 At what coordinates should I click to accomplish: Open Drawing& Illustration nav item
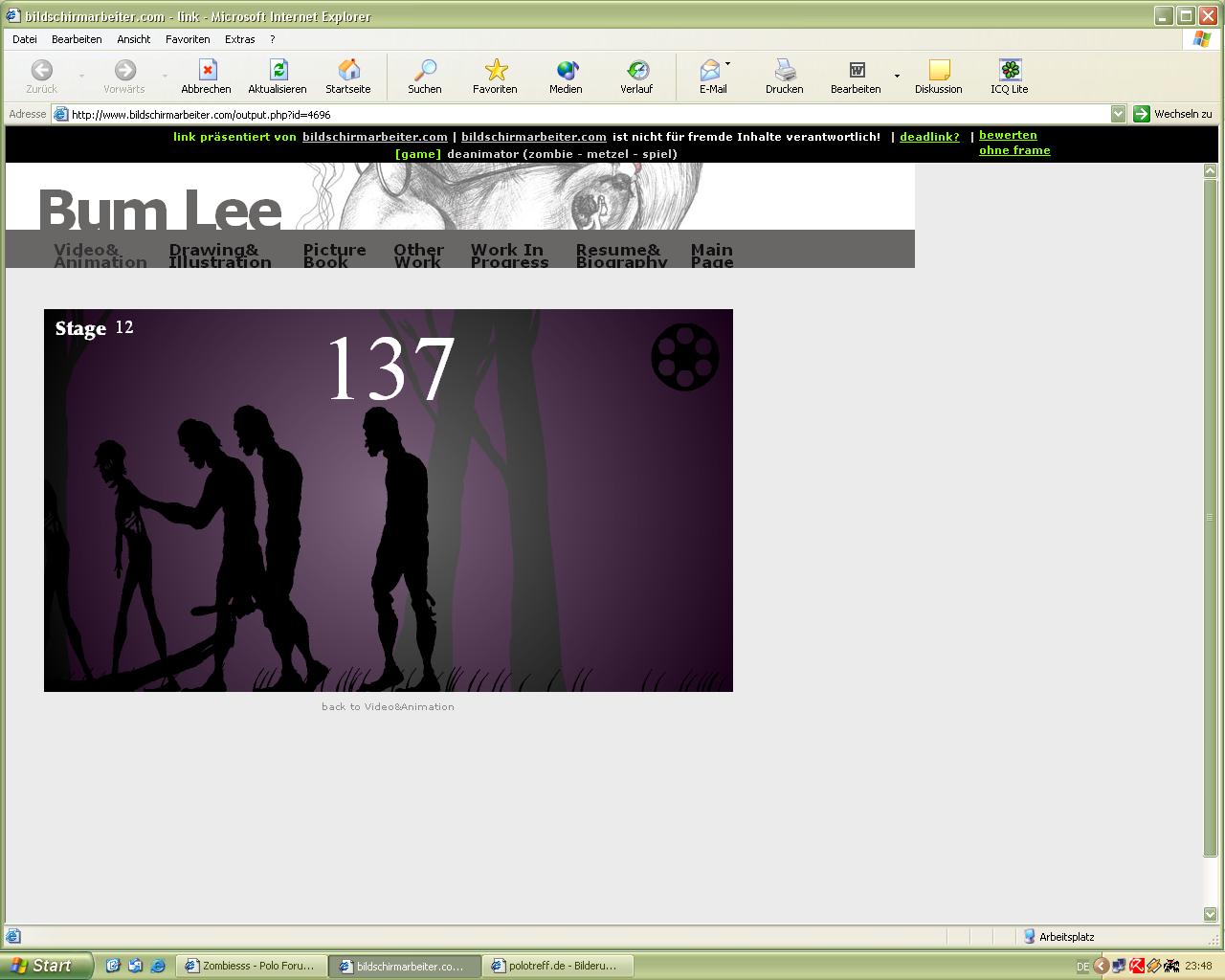tap(220, 256)
